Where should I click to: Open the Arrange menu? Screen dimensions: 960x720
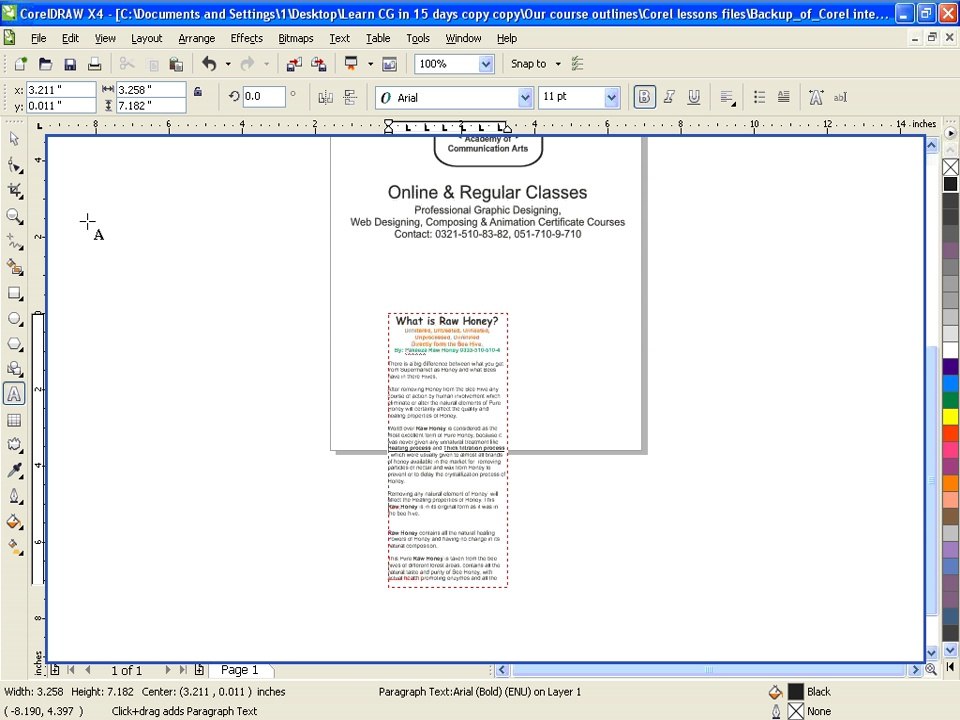click(x=197, y=38)
